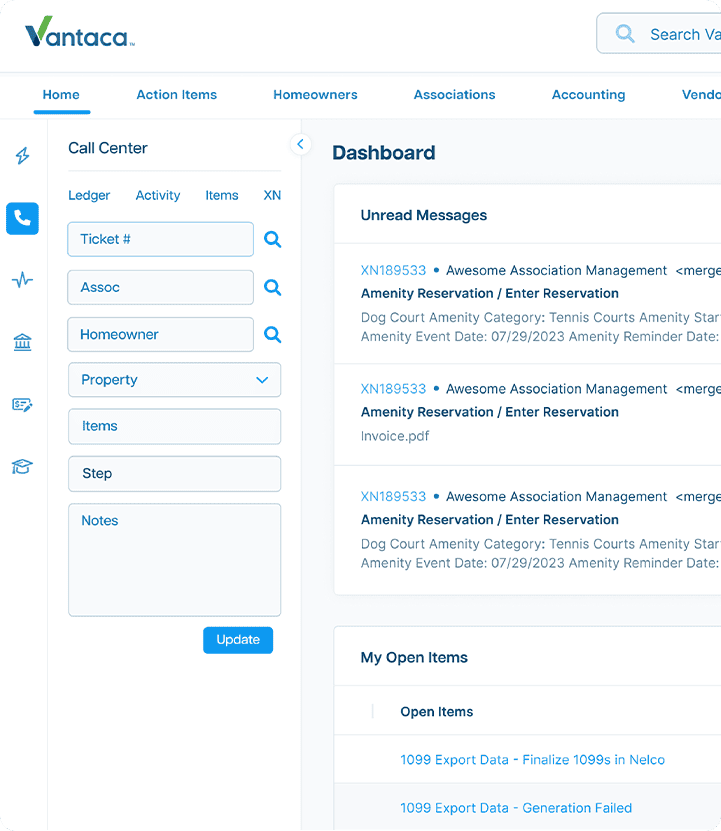Search by ticket number magnifier icon

tap(272, 240)
